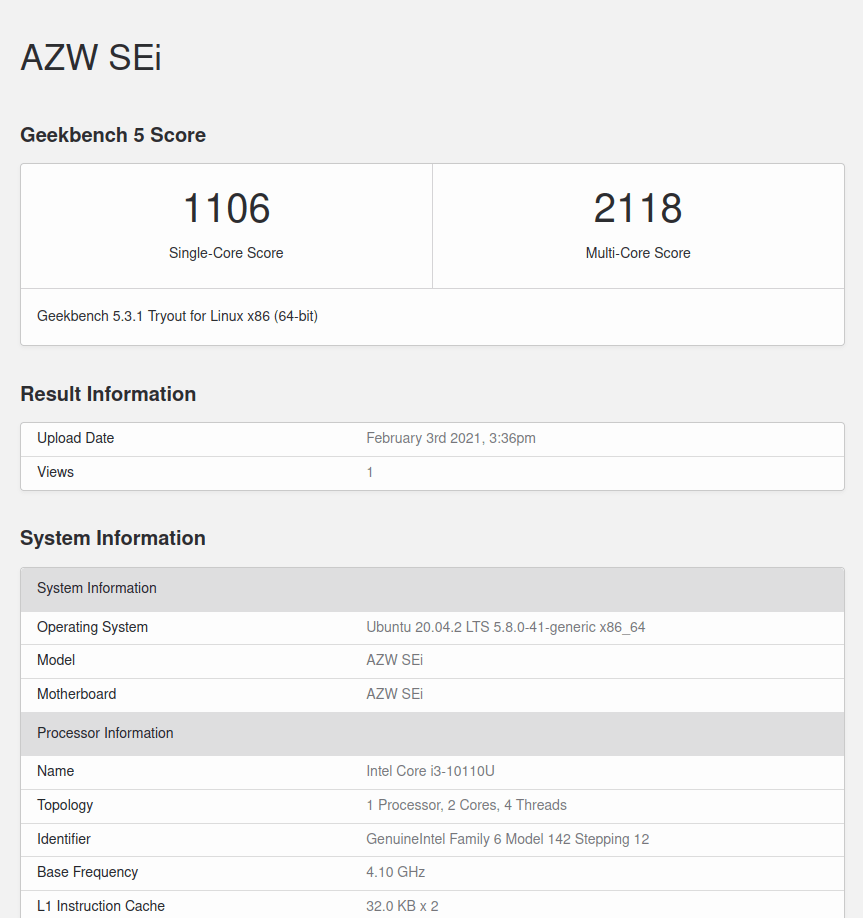Select the Ubuntu 20.04.2 LTS value
This screenshot has height=918, width=863.
pyautogui.click(x=506, y=627)
